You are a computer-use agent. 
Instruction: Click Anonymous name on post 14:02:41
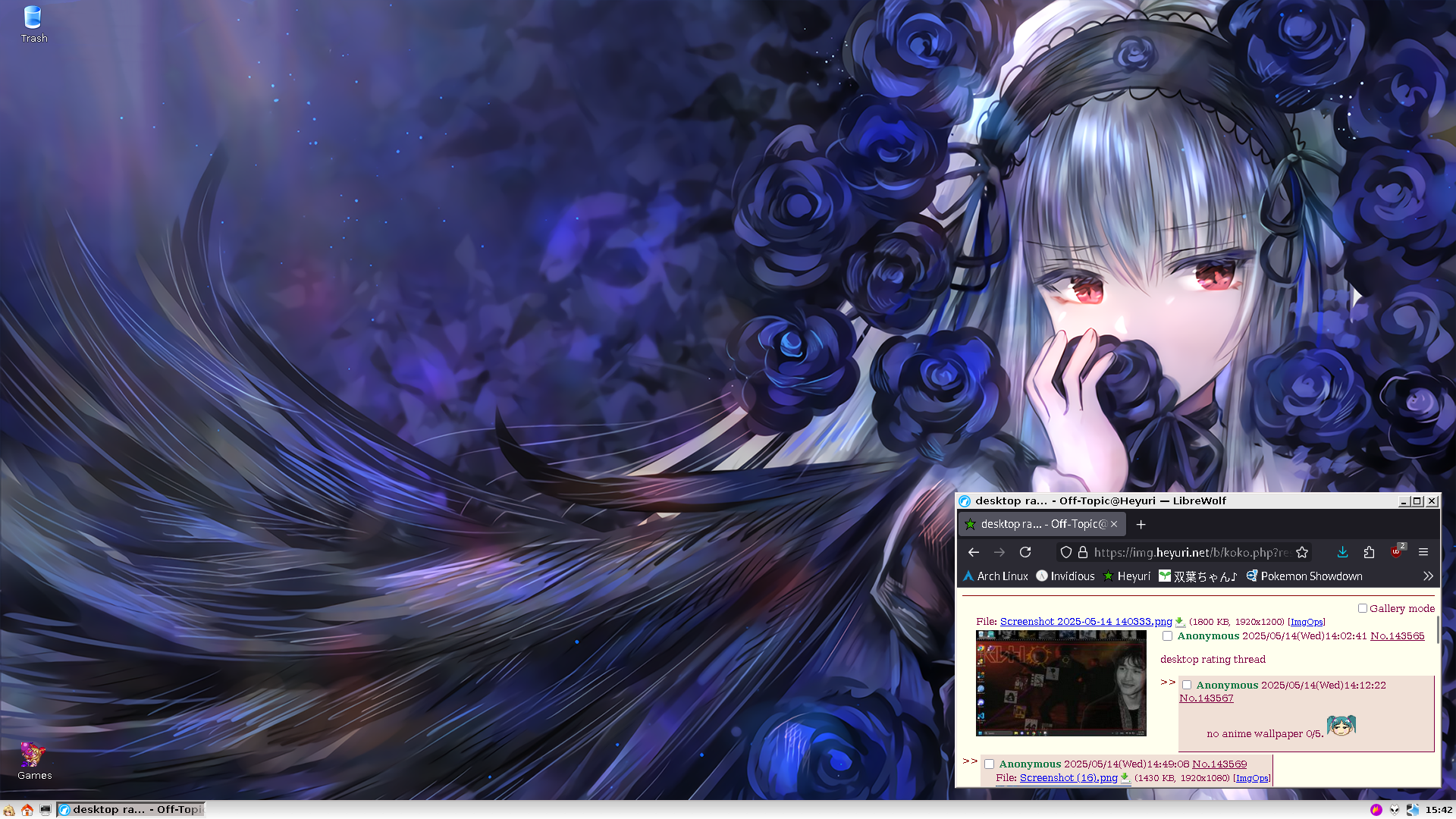1208,636
